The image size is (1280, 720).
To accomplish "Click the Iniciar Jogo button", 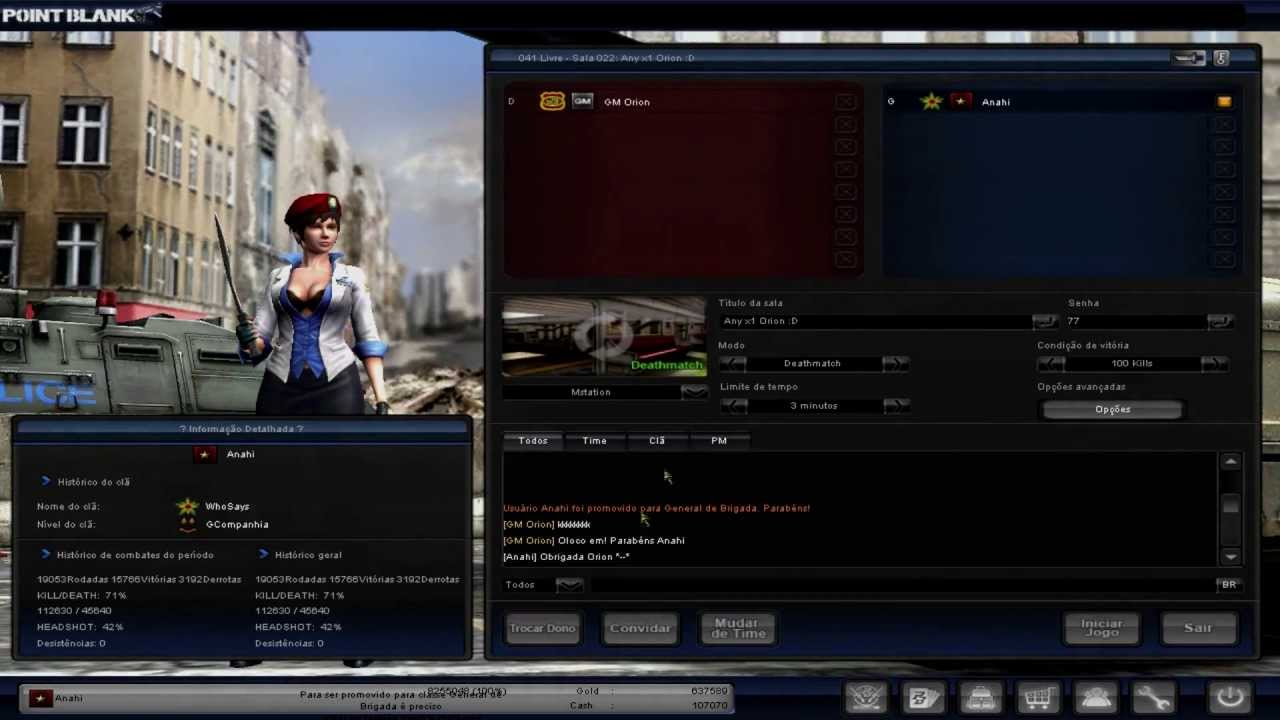I will pyautogui.click(x=1102, y=628).
